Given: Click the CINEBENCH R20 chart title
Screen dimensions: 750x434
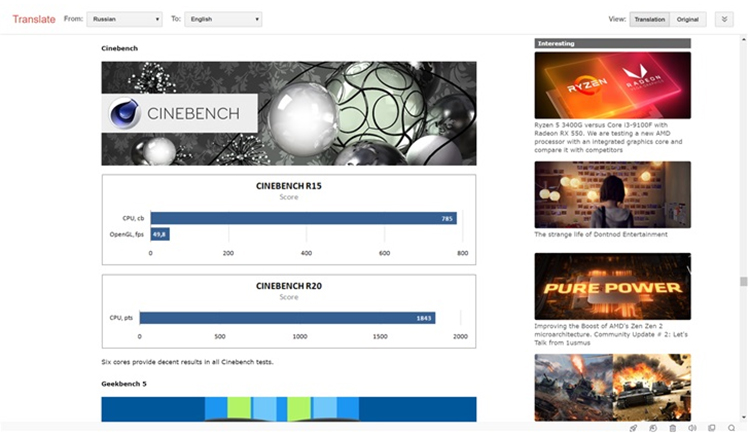Looking at the screenshot, I should pyautogui.click(x=289, y=286).
